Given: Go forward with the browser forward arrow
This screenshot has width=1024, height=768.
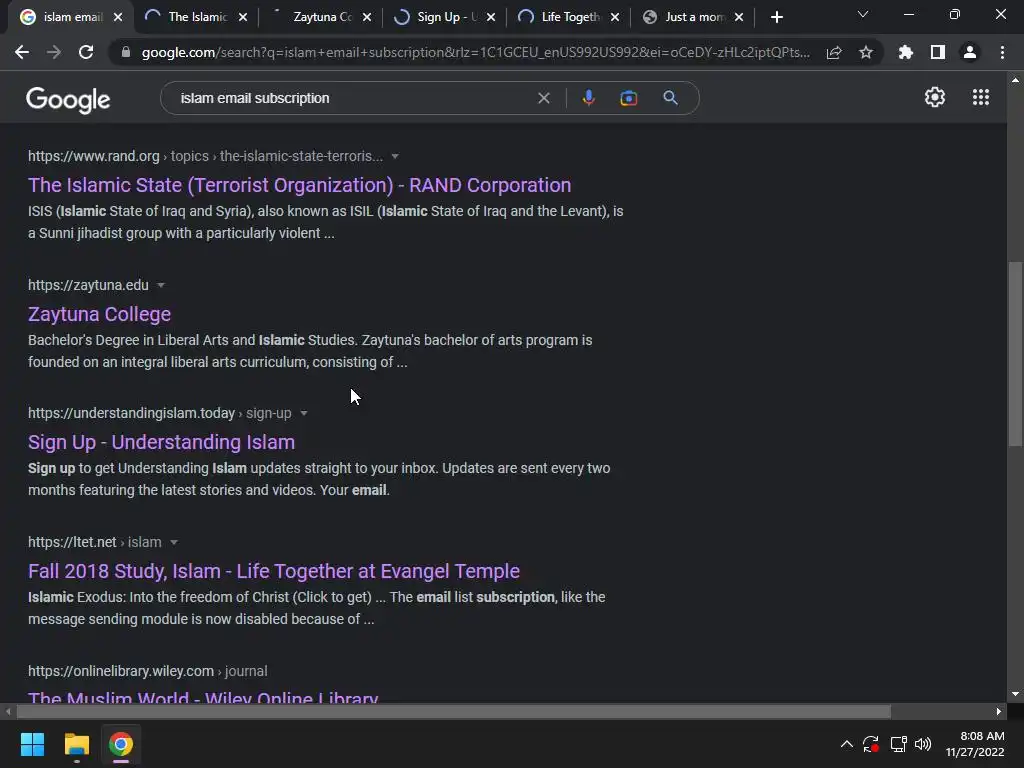Looking at the screenshot, I should [54, 52].
